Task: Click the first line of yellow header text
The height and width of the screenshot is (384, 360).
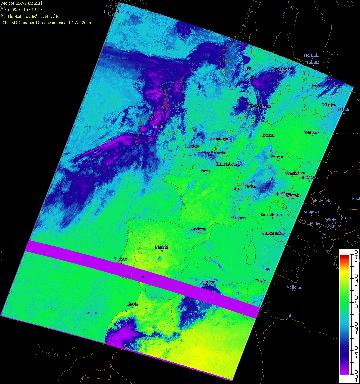Action: pyautogui.click(x=22, y=3)
